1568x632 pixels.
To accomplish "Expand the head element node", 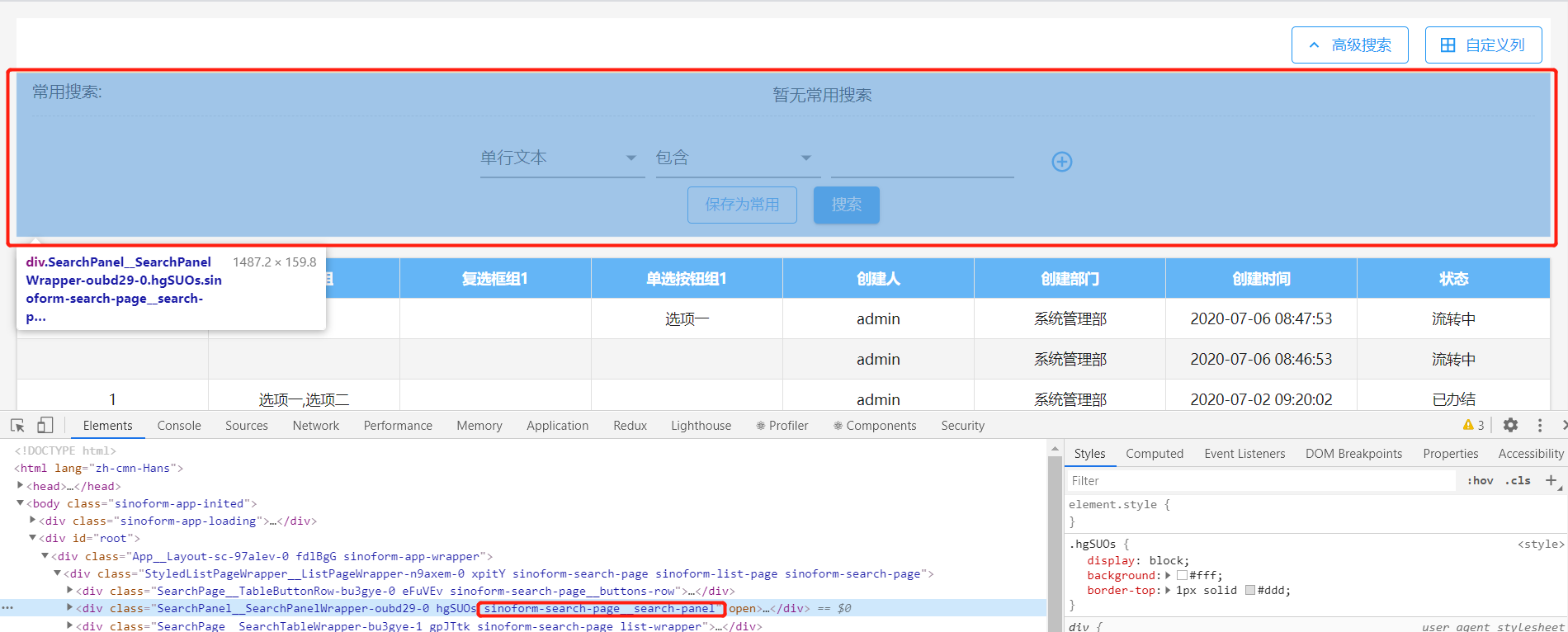I will click(x=20, y=485).
